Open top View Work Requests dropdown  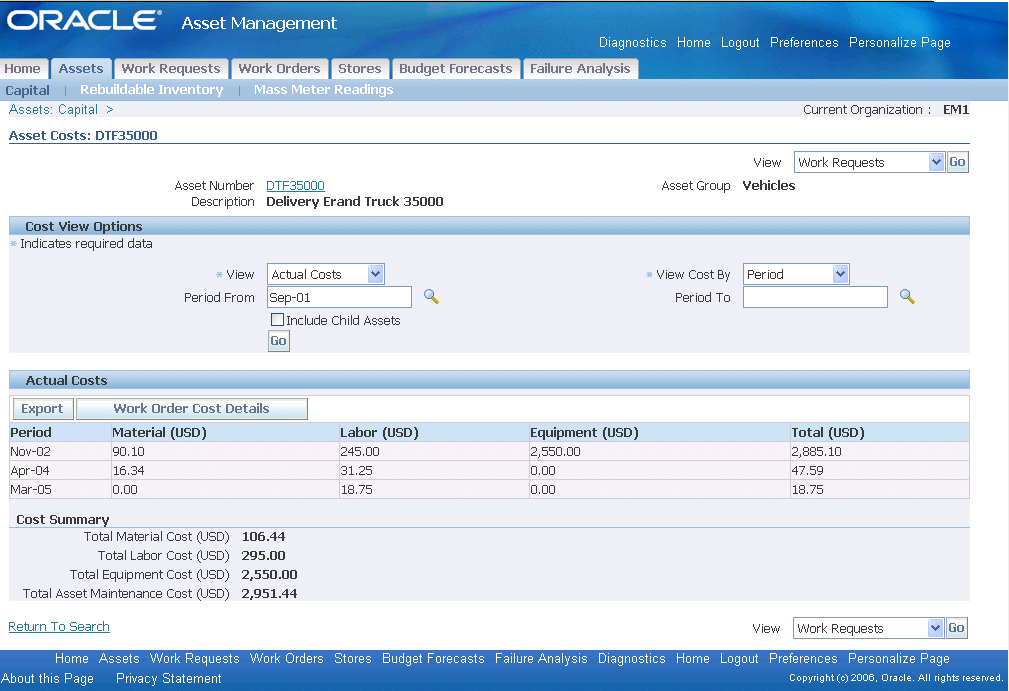coord(869,162)
